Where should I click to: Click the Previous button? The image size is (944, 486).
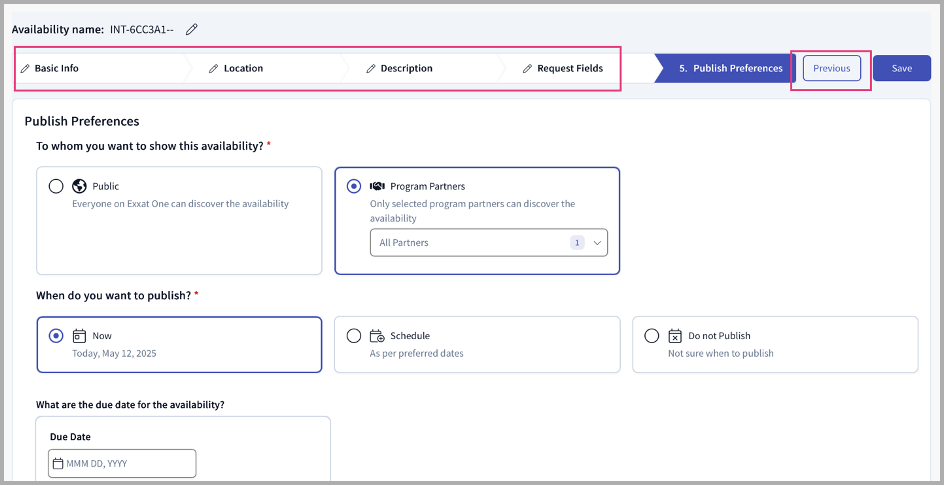click(x=831, y=69)
